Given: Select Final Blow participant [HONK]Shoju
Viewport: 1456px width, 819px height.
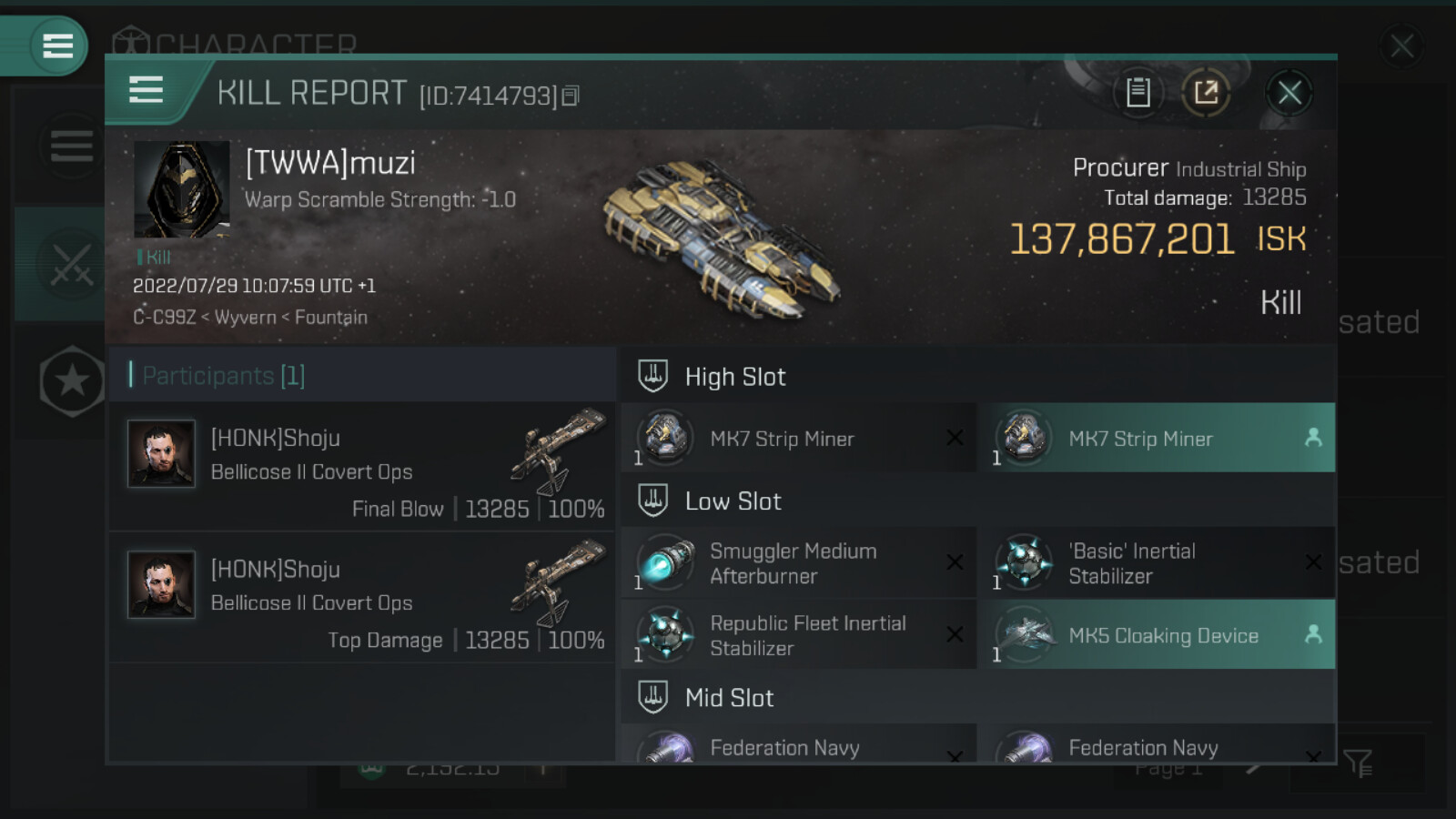Looking at the screenshot, I should 362,467.
